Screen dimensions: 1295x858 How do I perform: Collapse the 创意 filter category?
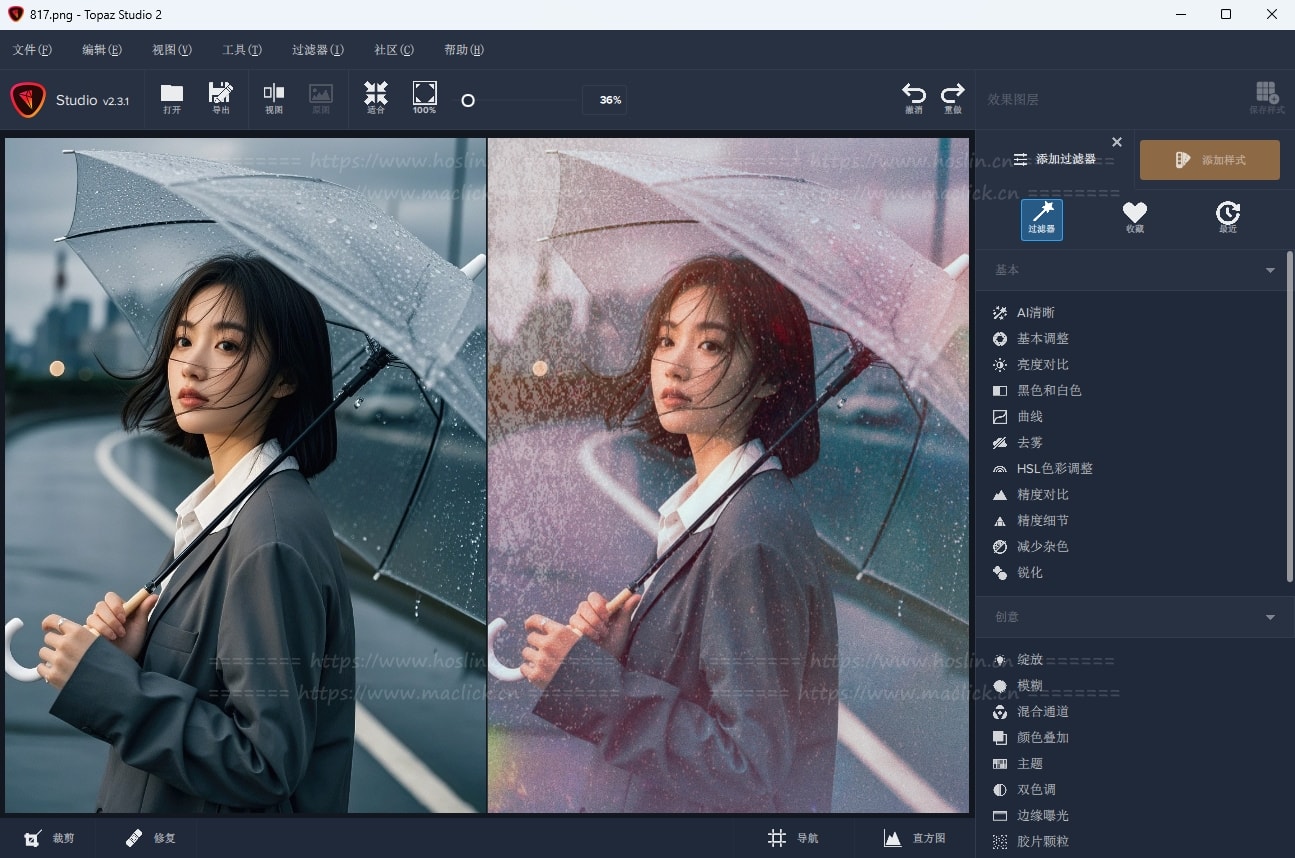pyautogui.click(x=1270, y=617)
